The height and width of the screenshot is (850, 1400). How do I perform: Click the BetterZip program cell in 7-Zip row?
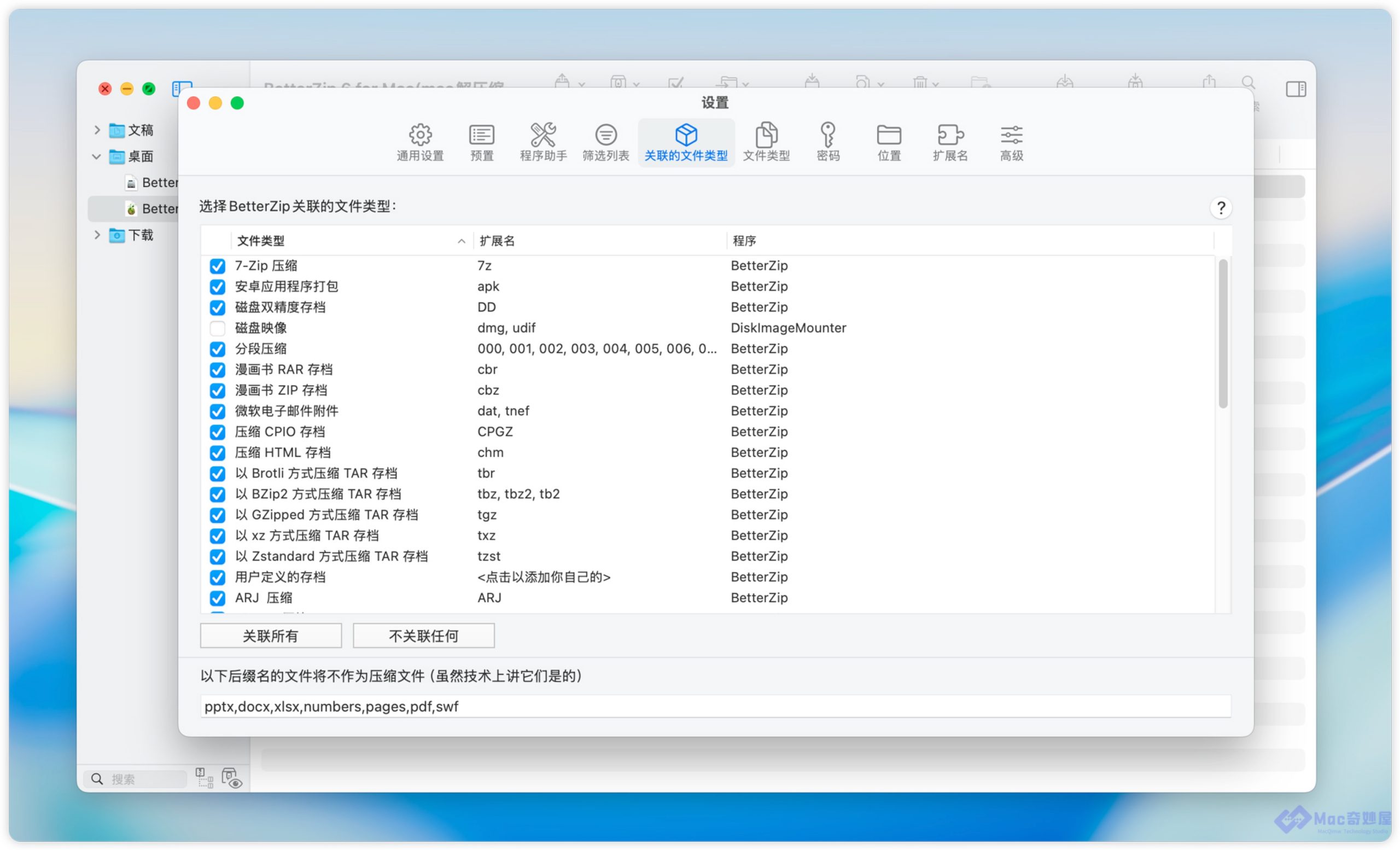(759, 266)
